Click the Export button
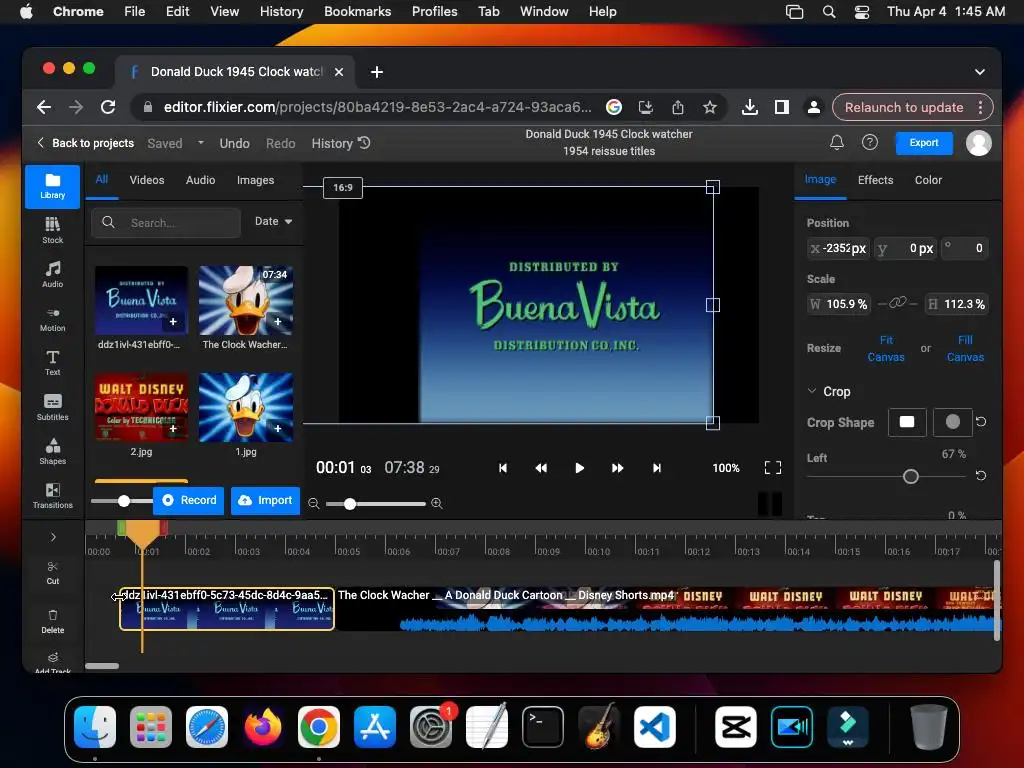1024x768 pixels. [x=923, y=142]
